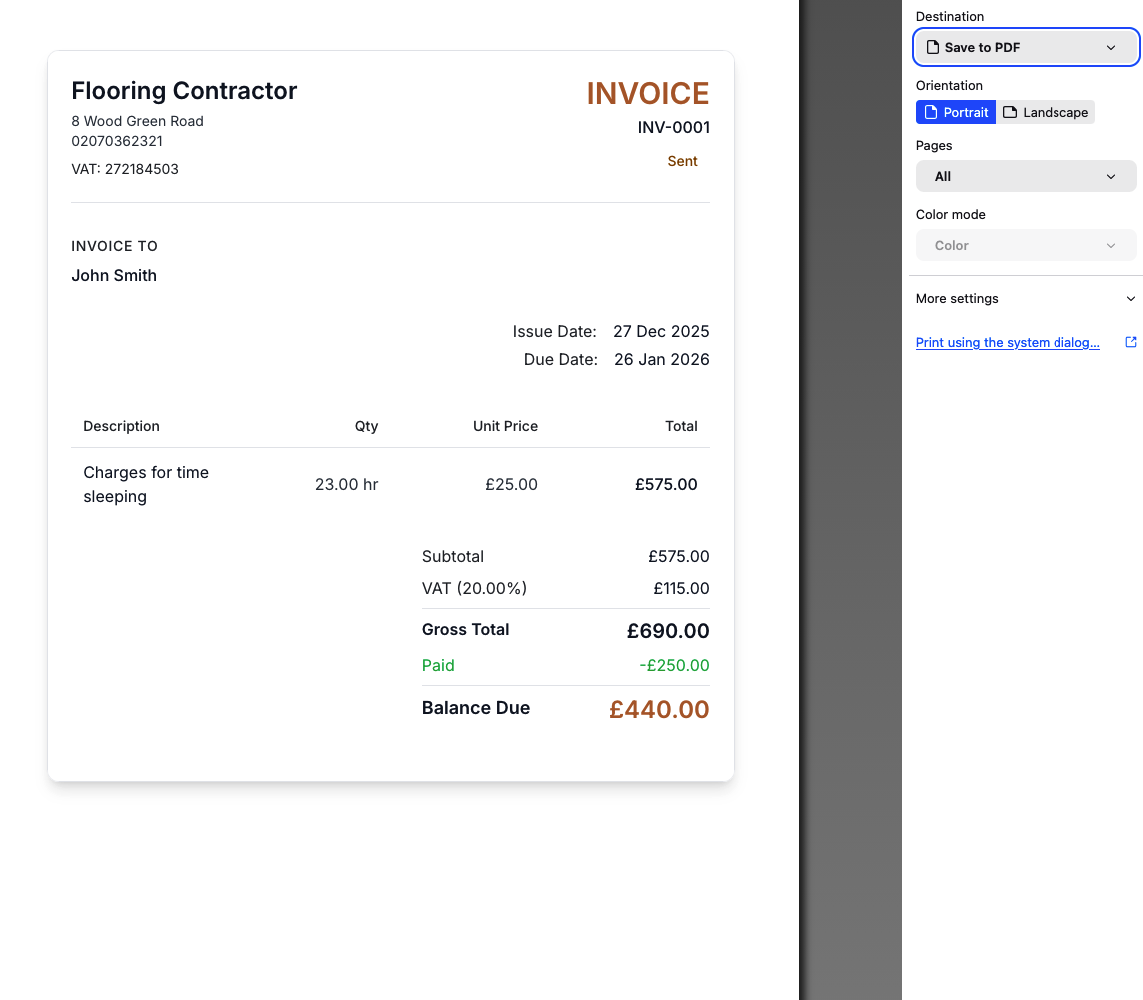This screenshot has height=1000, width=1143.
Task: Click the invoice preview thumbnail
Action: point(390,415)
